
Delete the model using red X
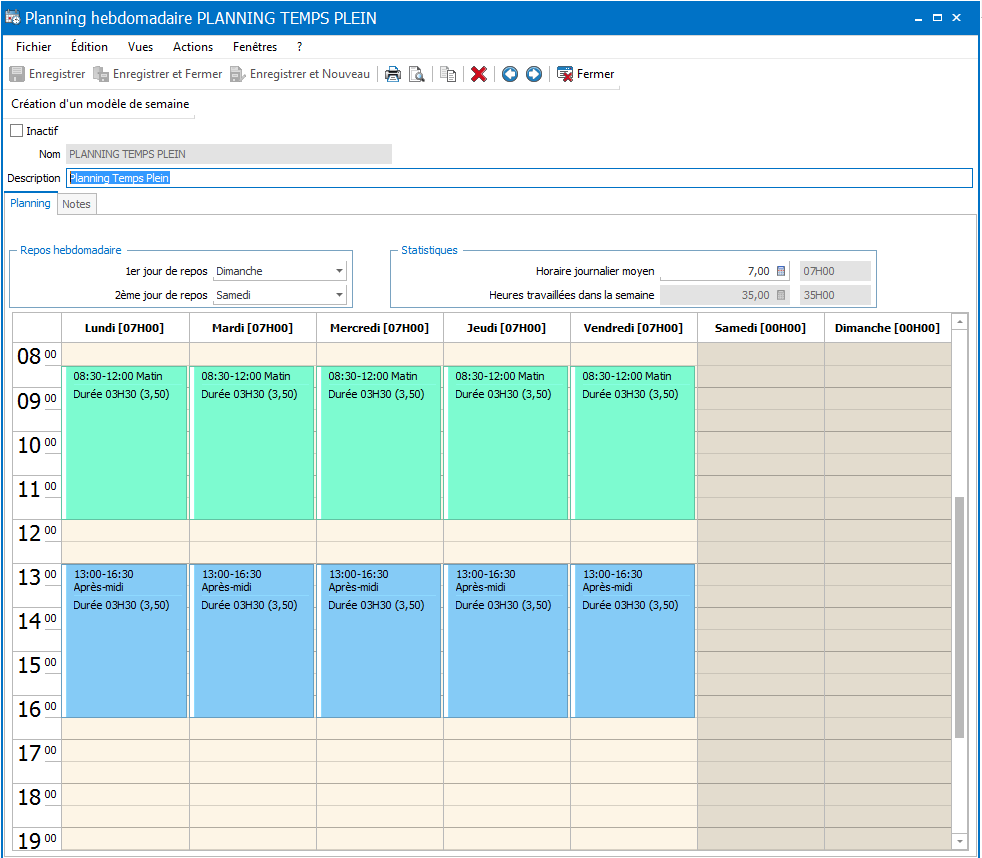[x=479, y=74]
